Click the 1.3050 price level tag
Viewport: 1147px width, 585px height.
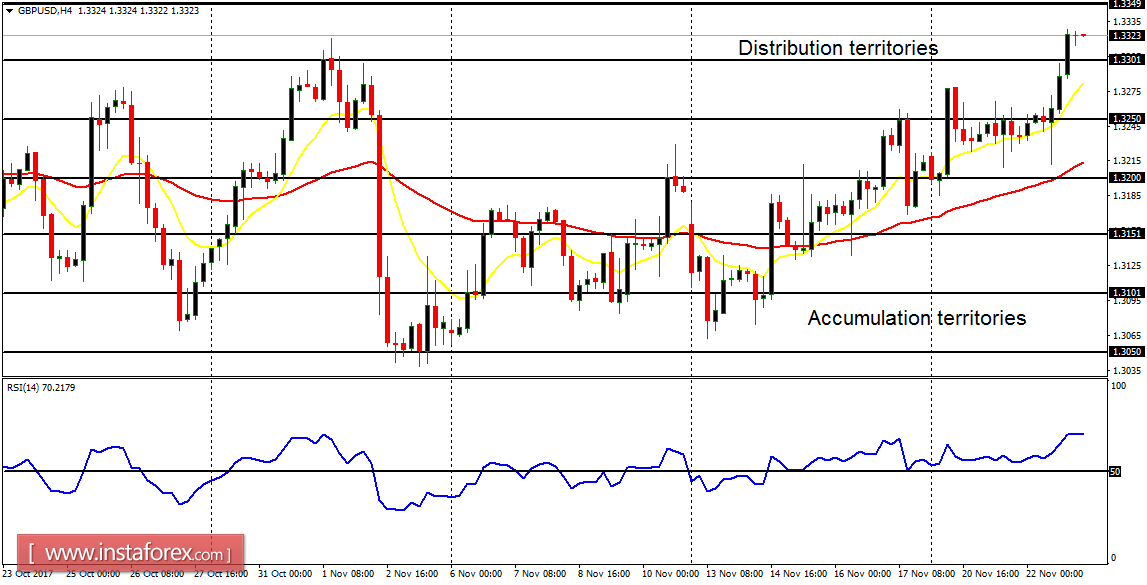click(1126, 352)
